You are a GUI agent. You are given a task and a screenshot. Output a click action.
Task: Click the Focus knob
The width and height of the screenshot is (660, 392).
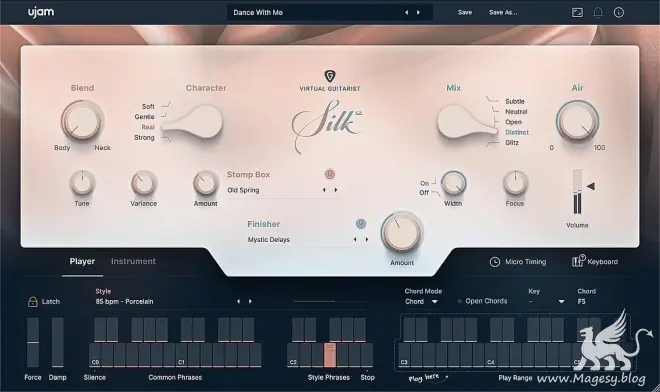(x=515, y=183)
